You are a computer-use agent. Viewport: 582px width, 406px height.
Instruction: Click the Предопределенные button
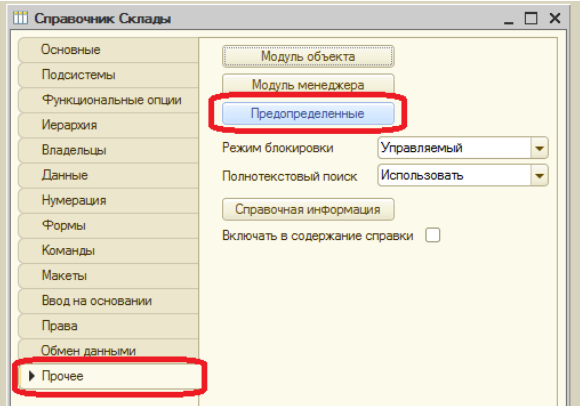tap(308, 113)
